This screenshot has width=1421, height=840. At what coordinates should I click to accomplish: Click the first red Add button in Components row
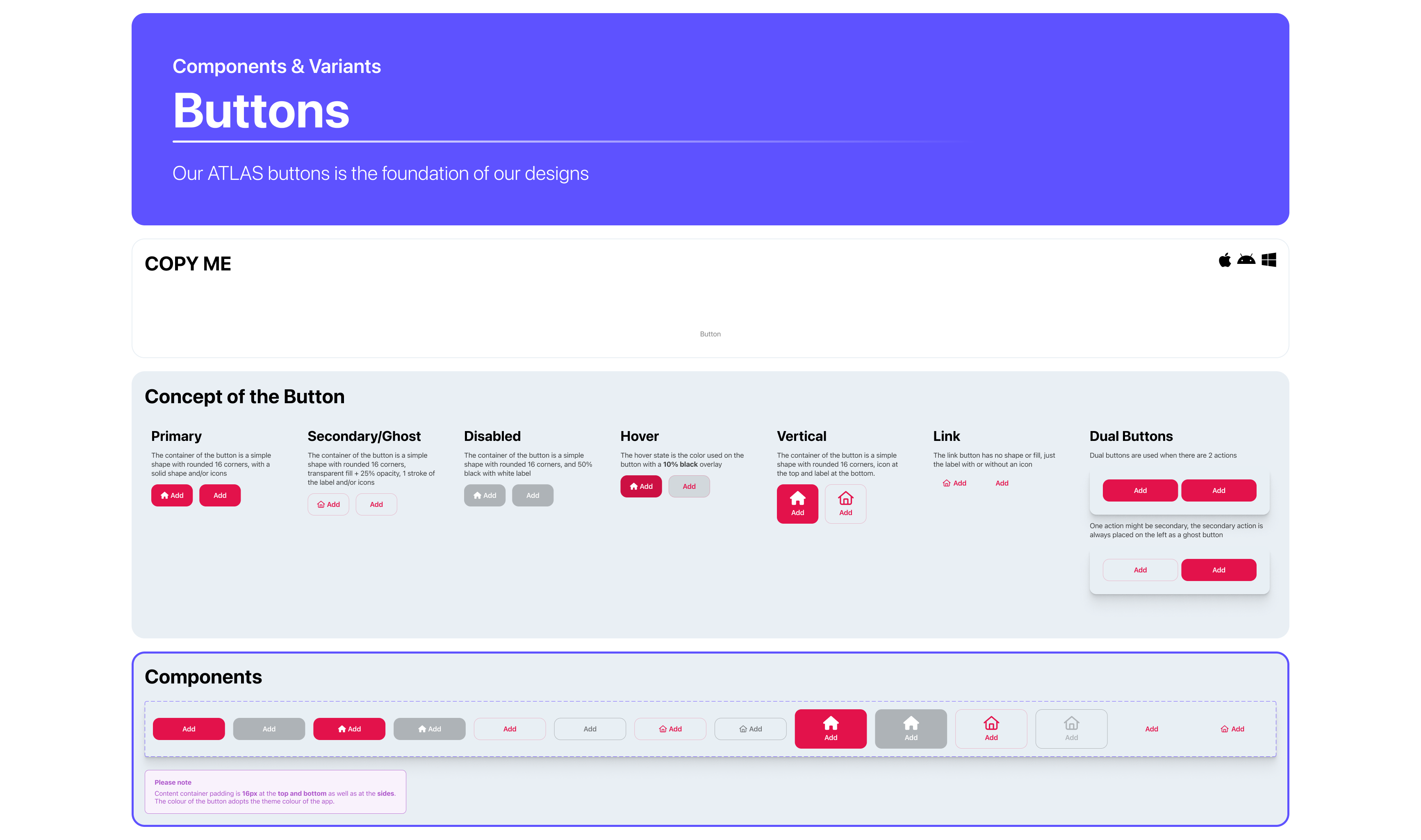[189, 729]
